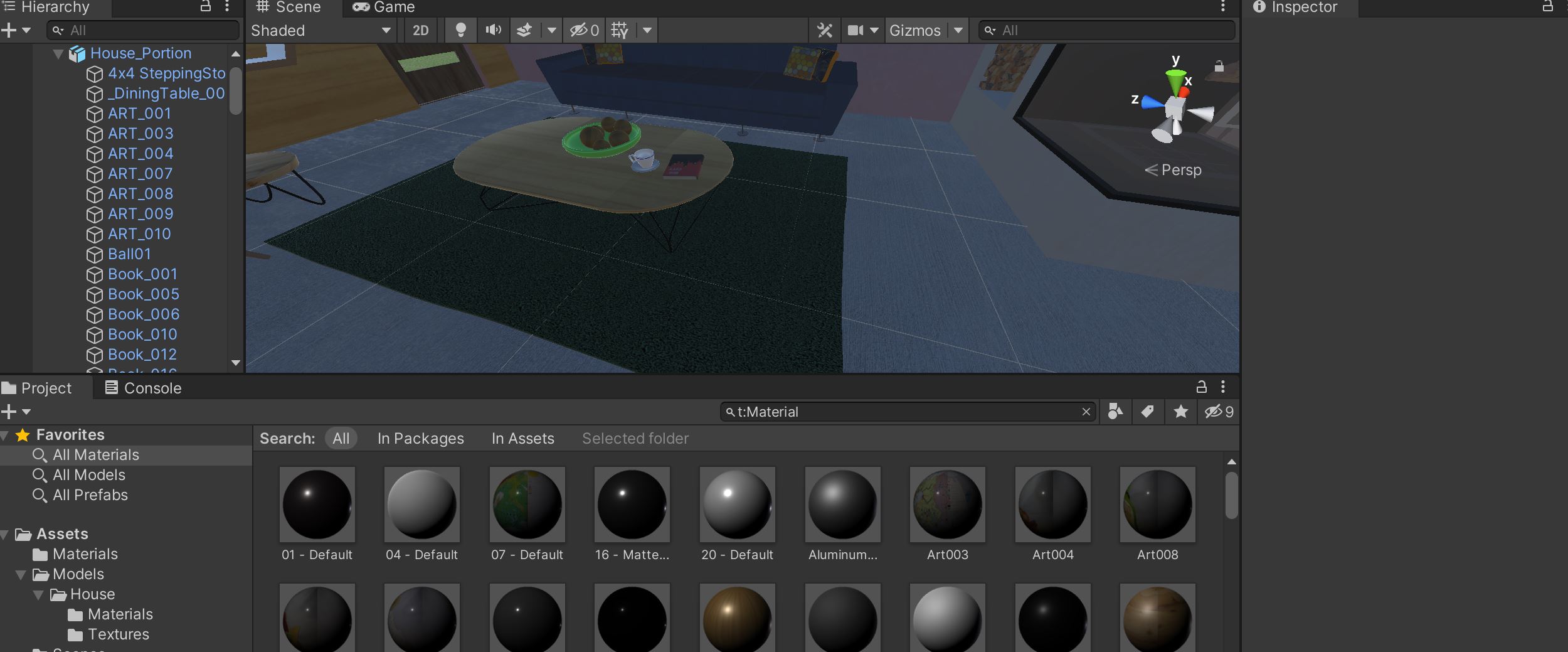Open the scene effects layers icon
The image size is (1568, 652).
click(x=524, y=30)
